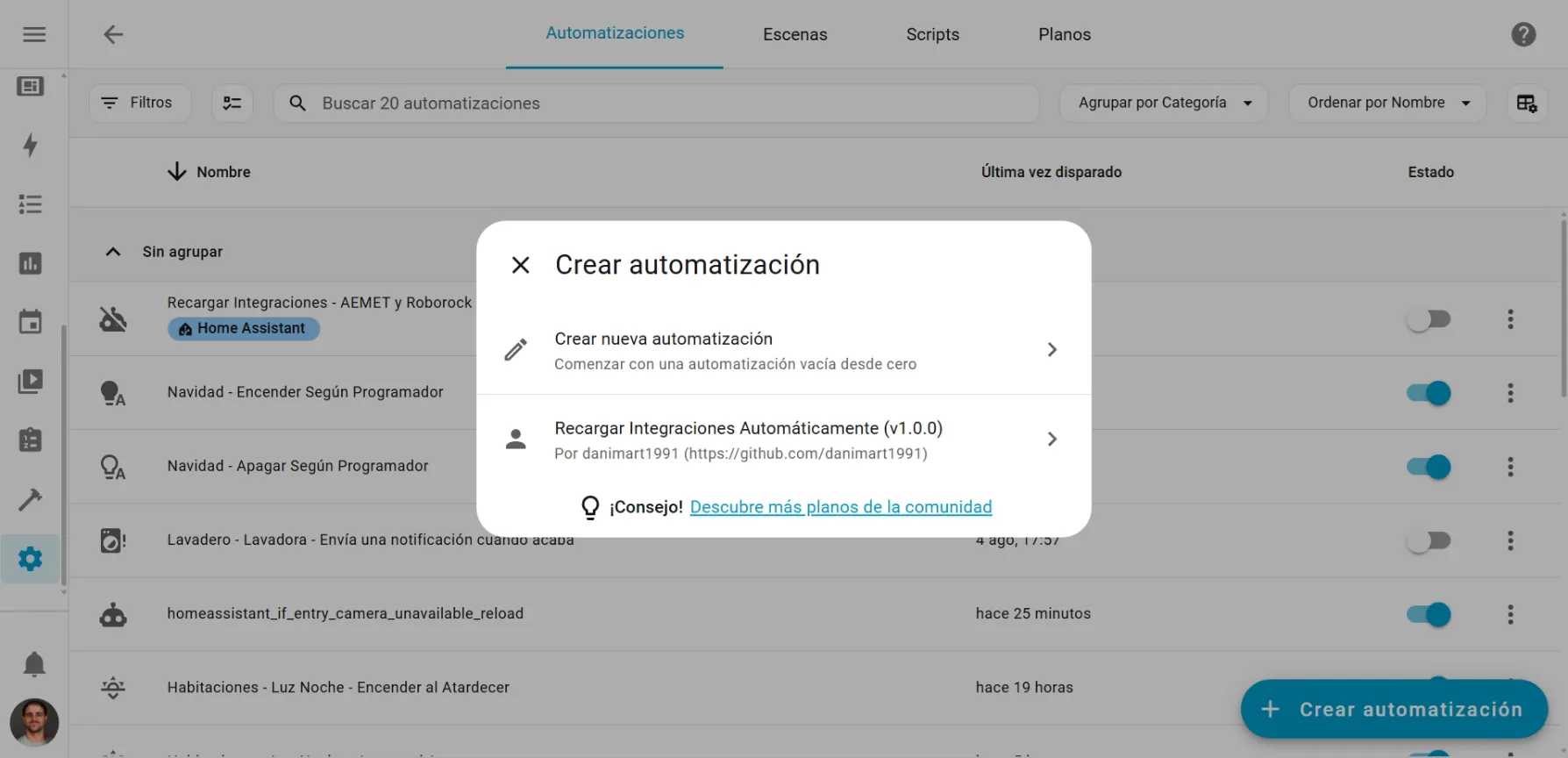The width and height of the screenshot is (1568, 758).
Task: Switch to Automatizaciones tab
Action: 615,33
